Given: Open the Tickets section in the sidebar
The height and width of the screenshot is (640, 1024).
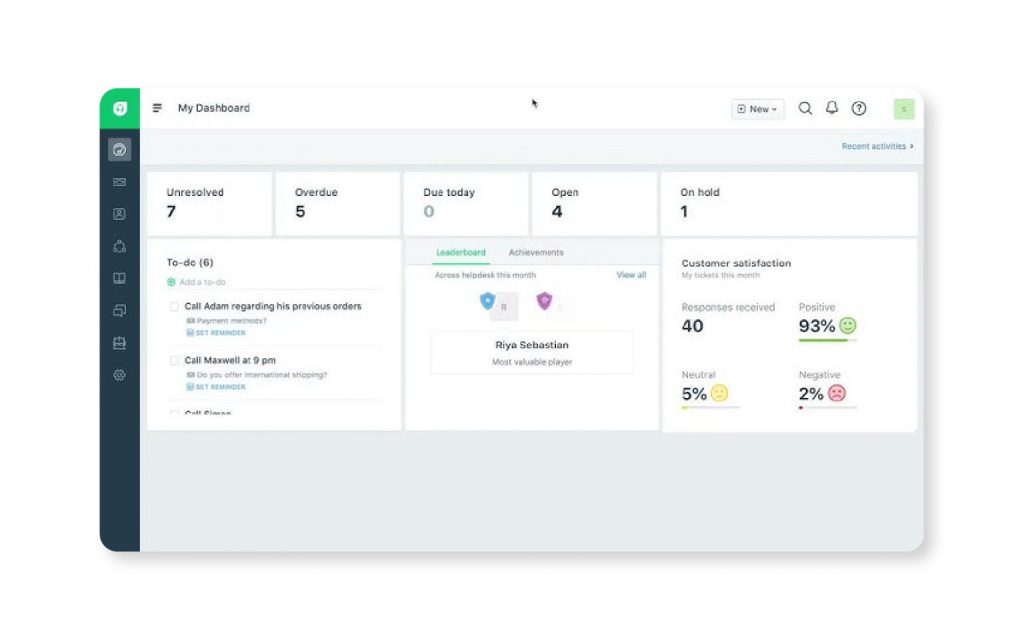Looking at the screenshot, I should (119, 182).
